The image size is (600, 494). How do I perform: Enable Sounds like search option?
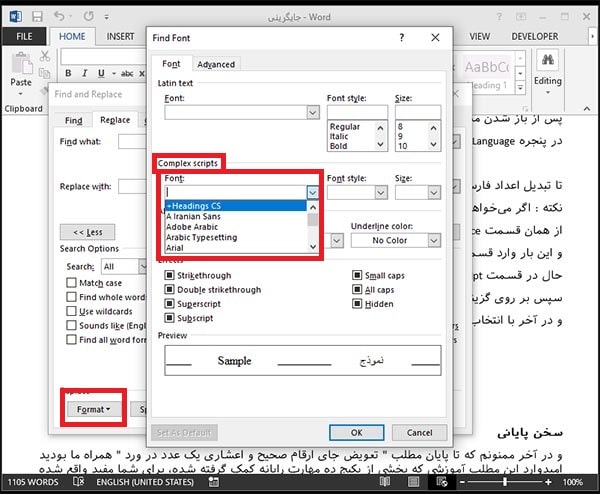(x=71, y=325)
